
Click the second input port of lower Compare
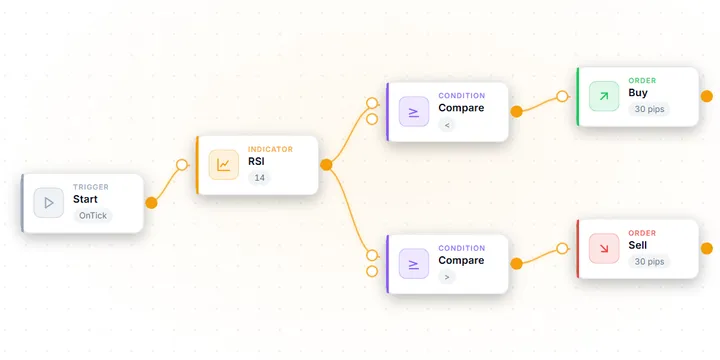pos(372,271)
